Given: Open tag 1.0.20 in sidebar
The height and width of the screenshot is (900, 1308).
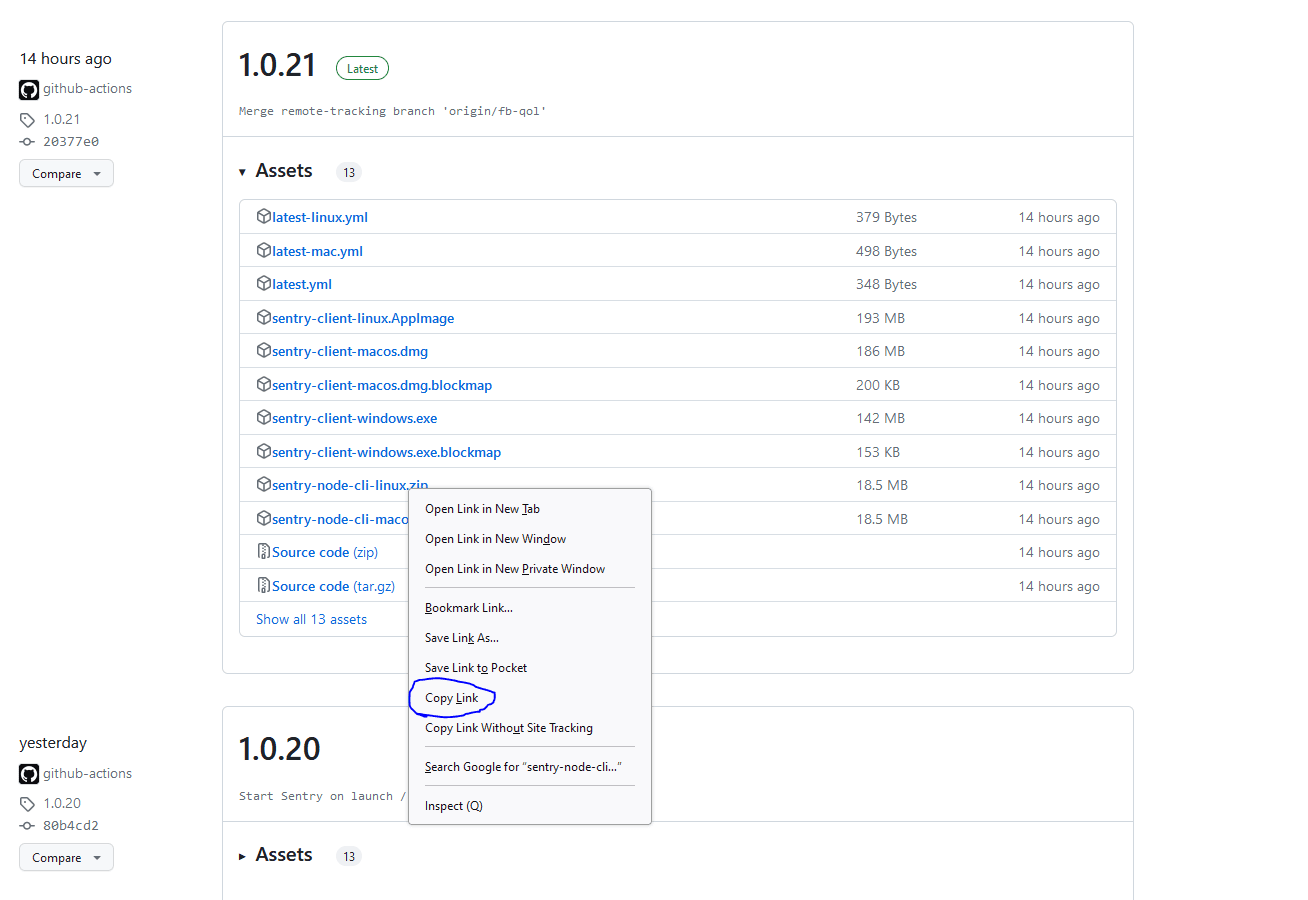Looking at the screenshot, I should pos(62,803).
